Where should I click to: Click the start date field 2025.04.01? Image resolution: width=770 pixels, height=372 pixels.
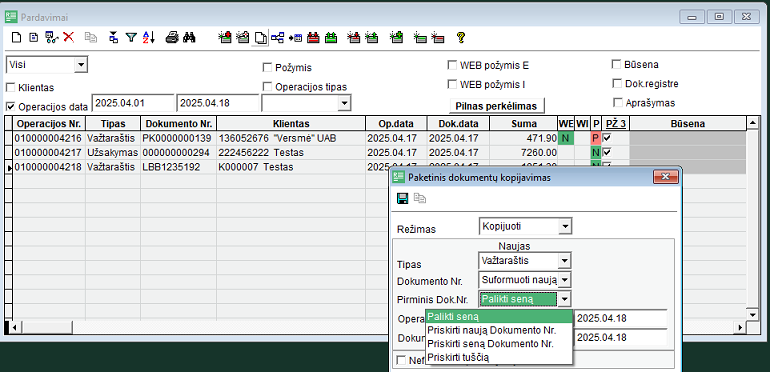(x=133, y=103)
